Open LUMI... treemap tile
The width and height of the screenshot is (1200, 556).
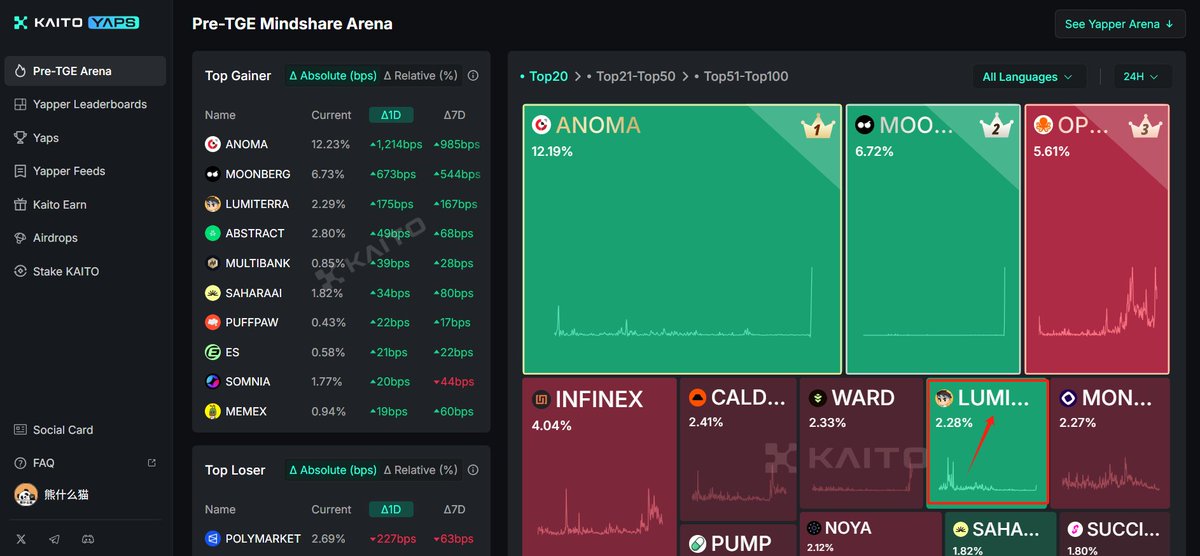coord(987,441)
